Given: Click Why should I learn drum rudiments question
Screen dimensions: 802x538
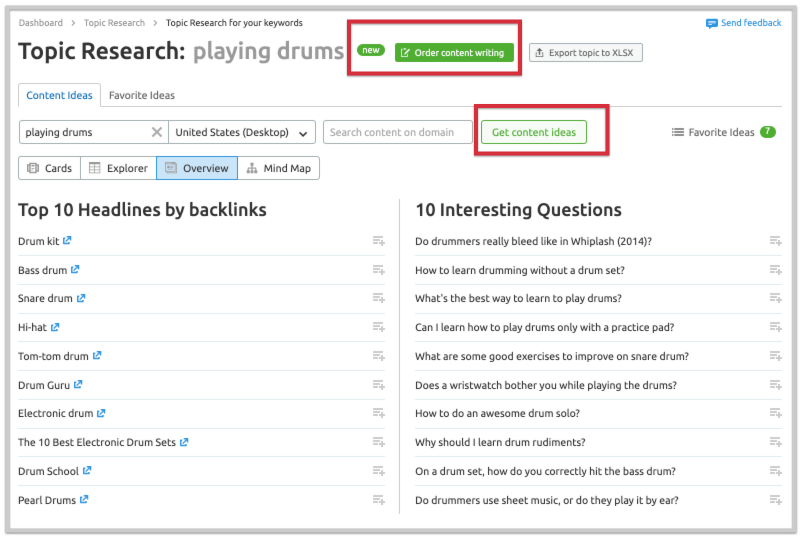Looking at the screenshot, I should click(500, 442).
